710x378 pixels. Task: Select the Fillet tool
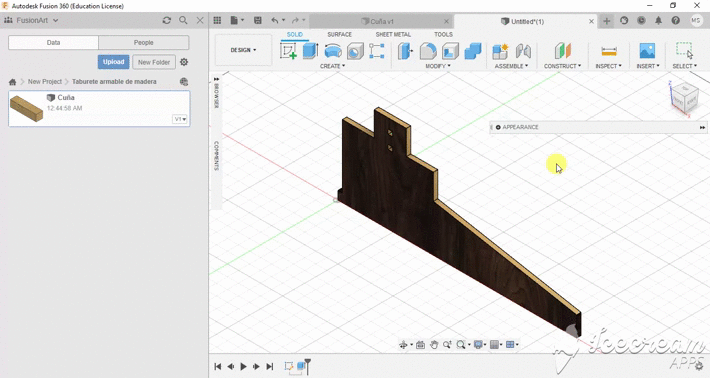428,51
